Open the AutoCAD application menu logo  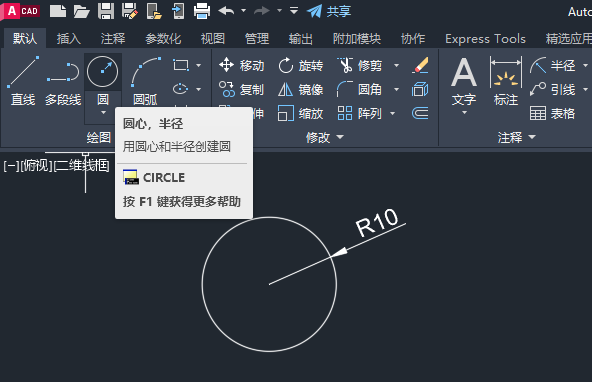click(21, 11)
